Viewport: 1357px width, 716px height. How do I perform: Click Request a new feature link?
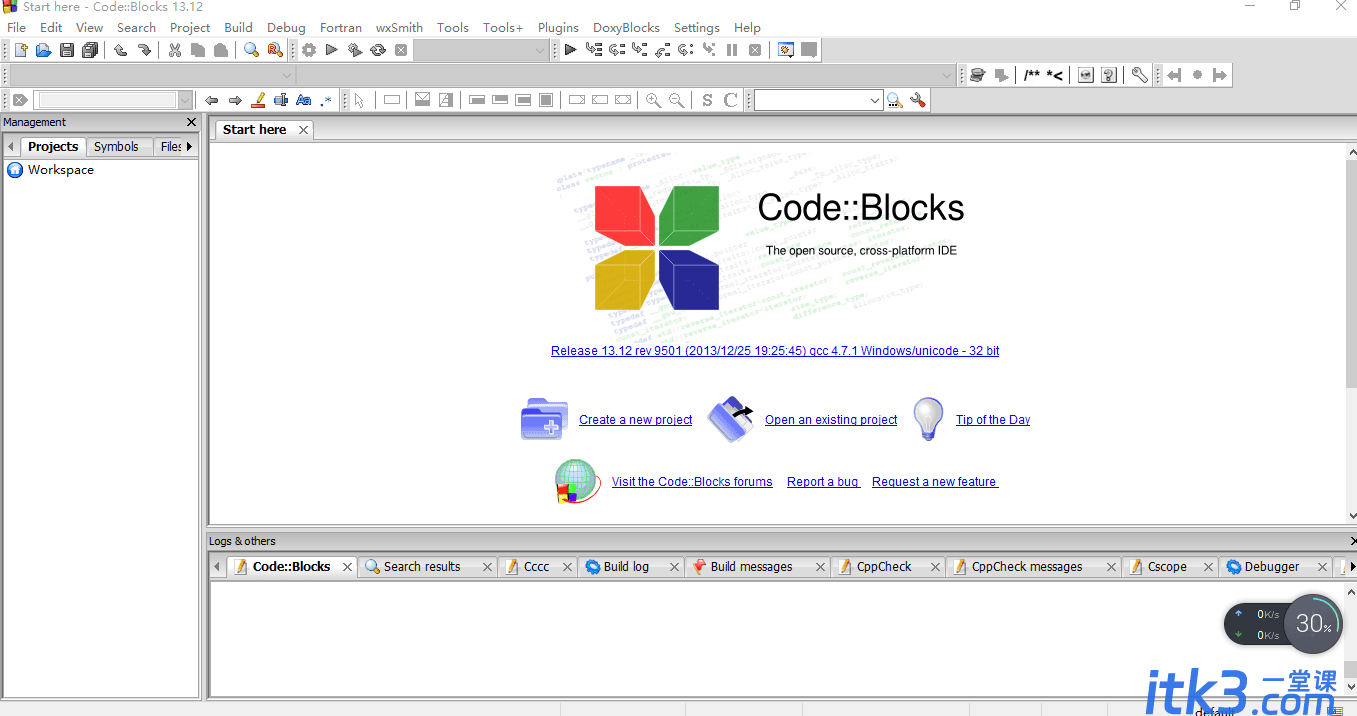(935, 482)
